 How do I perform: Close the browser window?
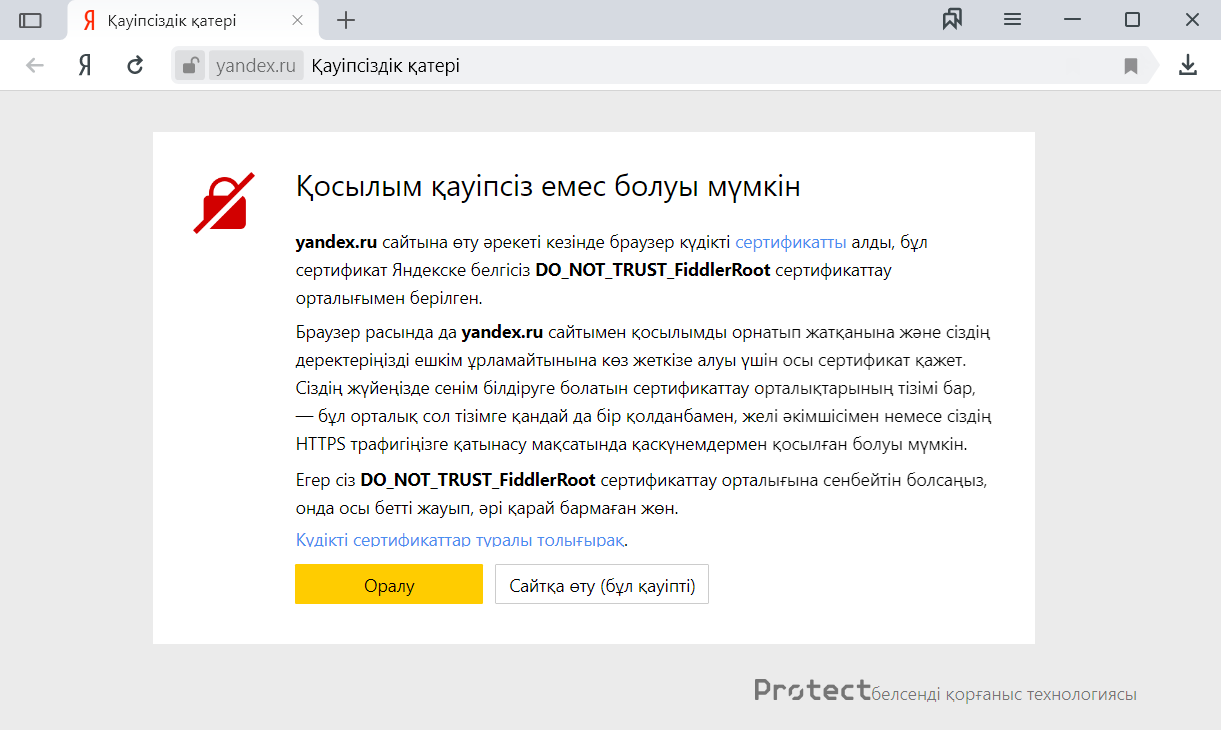pyautogui.click(x=1192, y=20)
